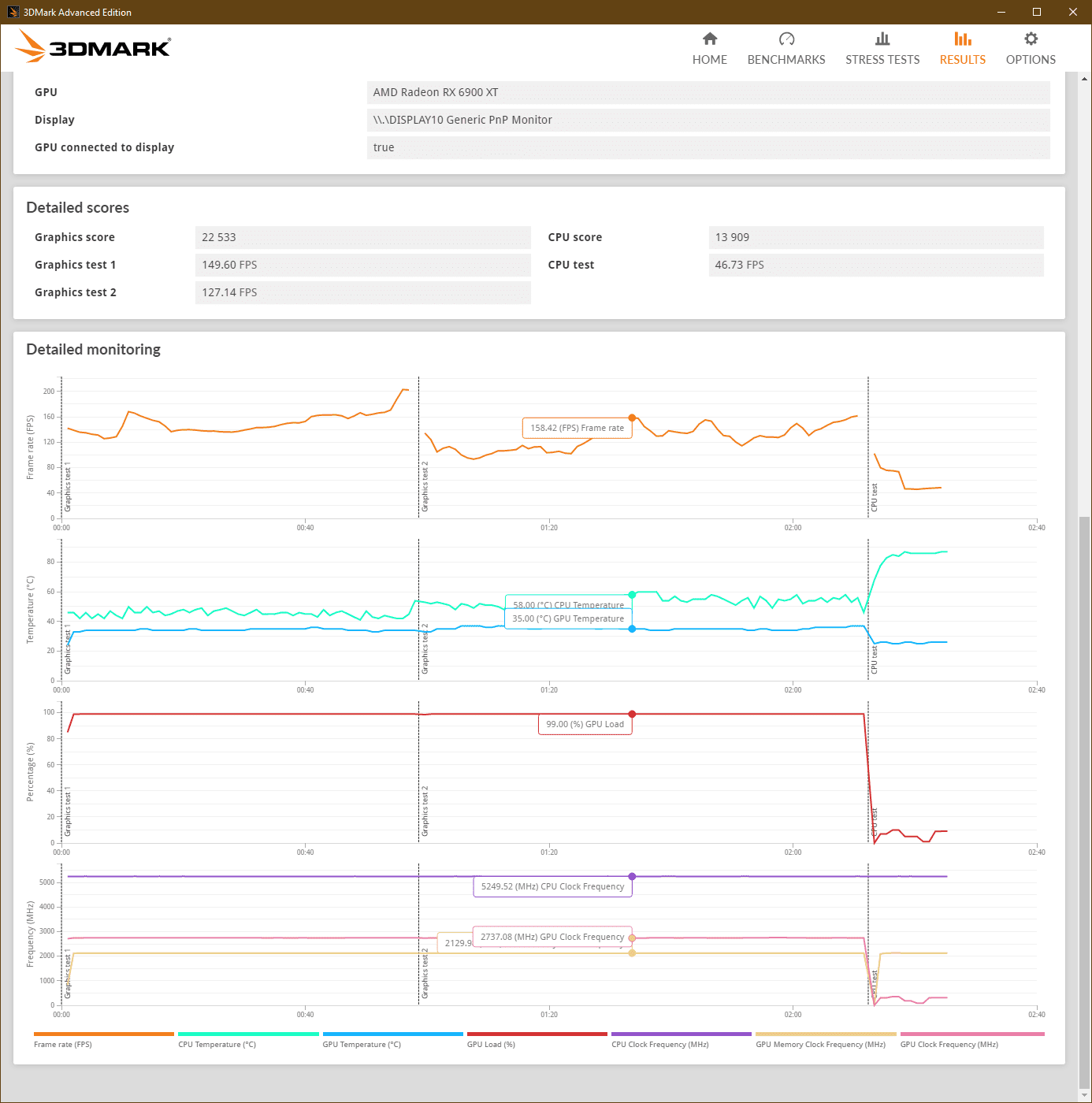This screenshot has height=1103, width=1092.
Task: Open the HOME tab label
Action: (x=710, y=60)
